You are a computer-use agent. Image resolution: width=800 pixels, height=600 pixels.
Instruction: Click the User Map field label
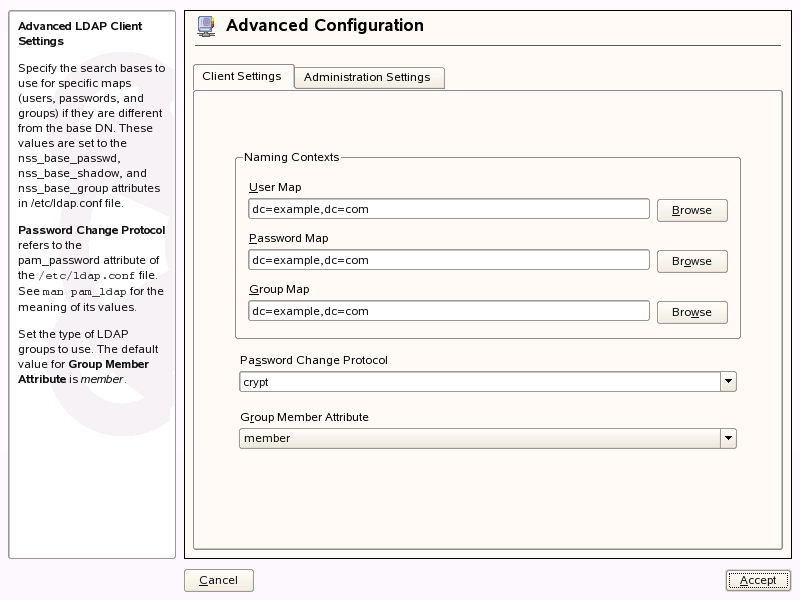click(x=274, y=187)
